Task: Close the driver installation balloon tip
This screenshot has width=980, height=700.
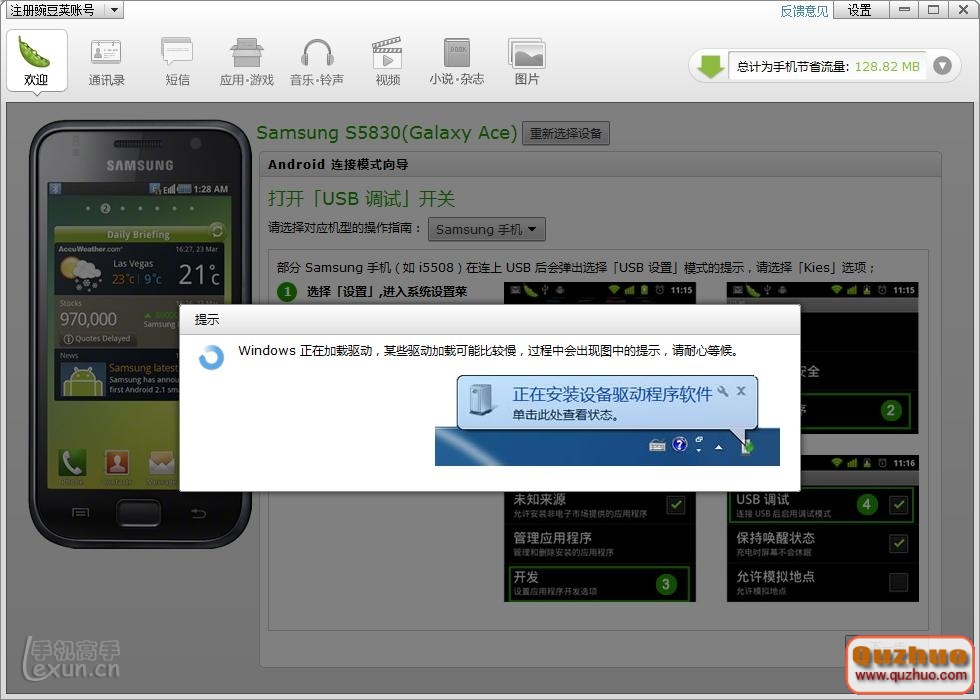Action: pos(741,391)
